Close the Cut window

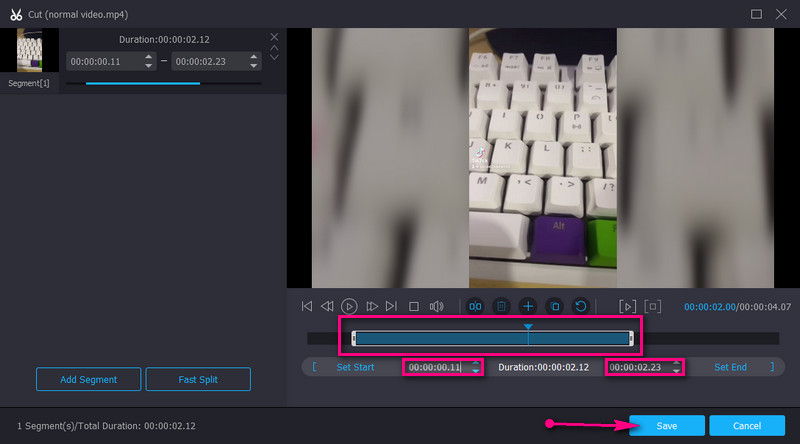(x=781, y=14)
